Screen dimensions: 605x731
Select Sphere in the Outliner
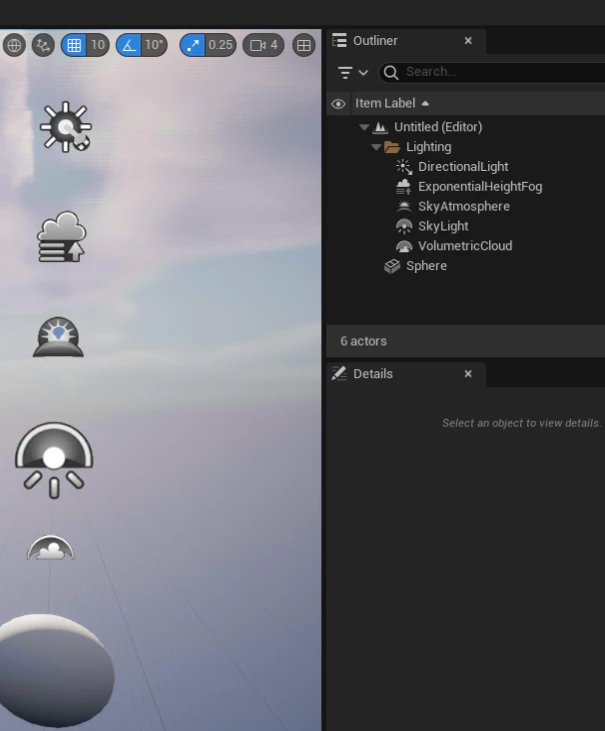click(426, 266)
